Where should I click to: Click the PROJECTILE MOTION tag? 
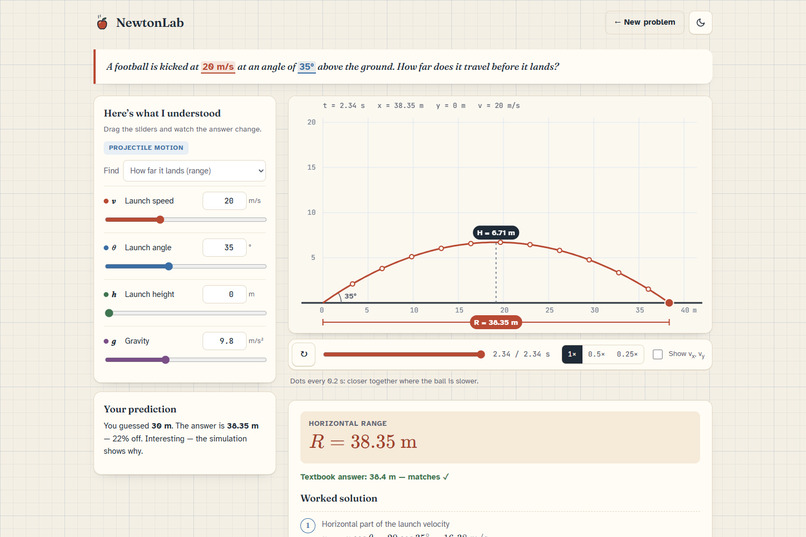point(146,147)
